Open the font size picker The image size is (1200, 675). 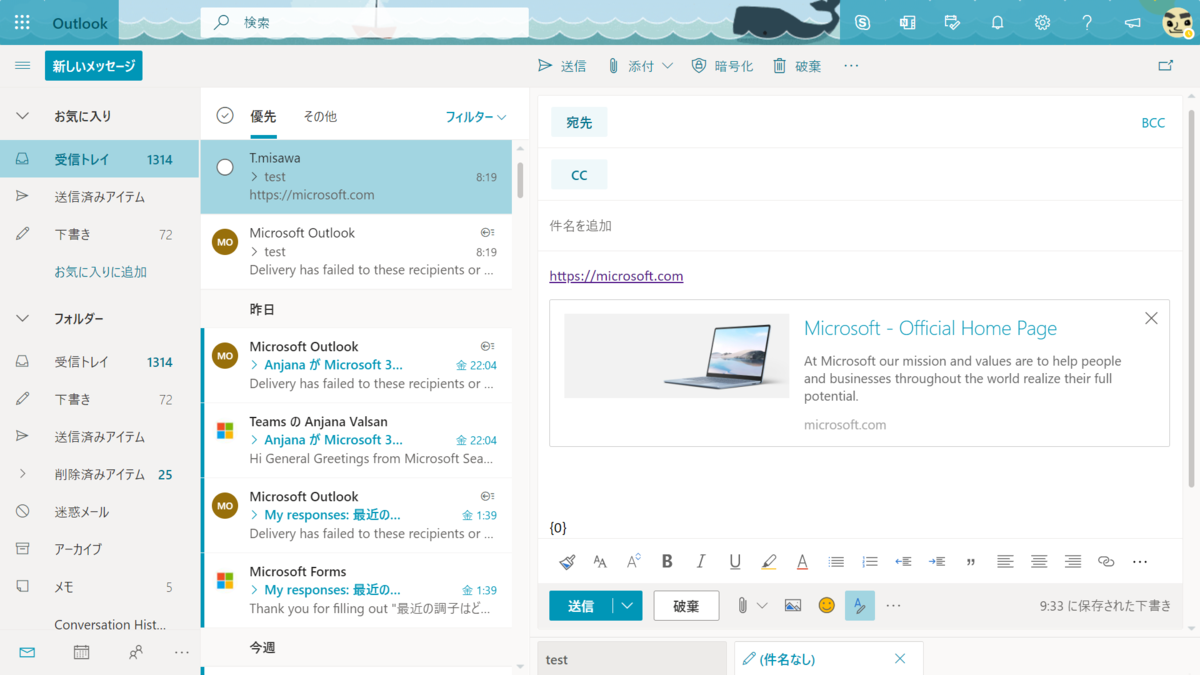[633, 562]
